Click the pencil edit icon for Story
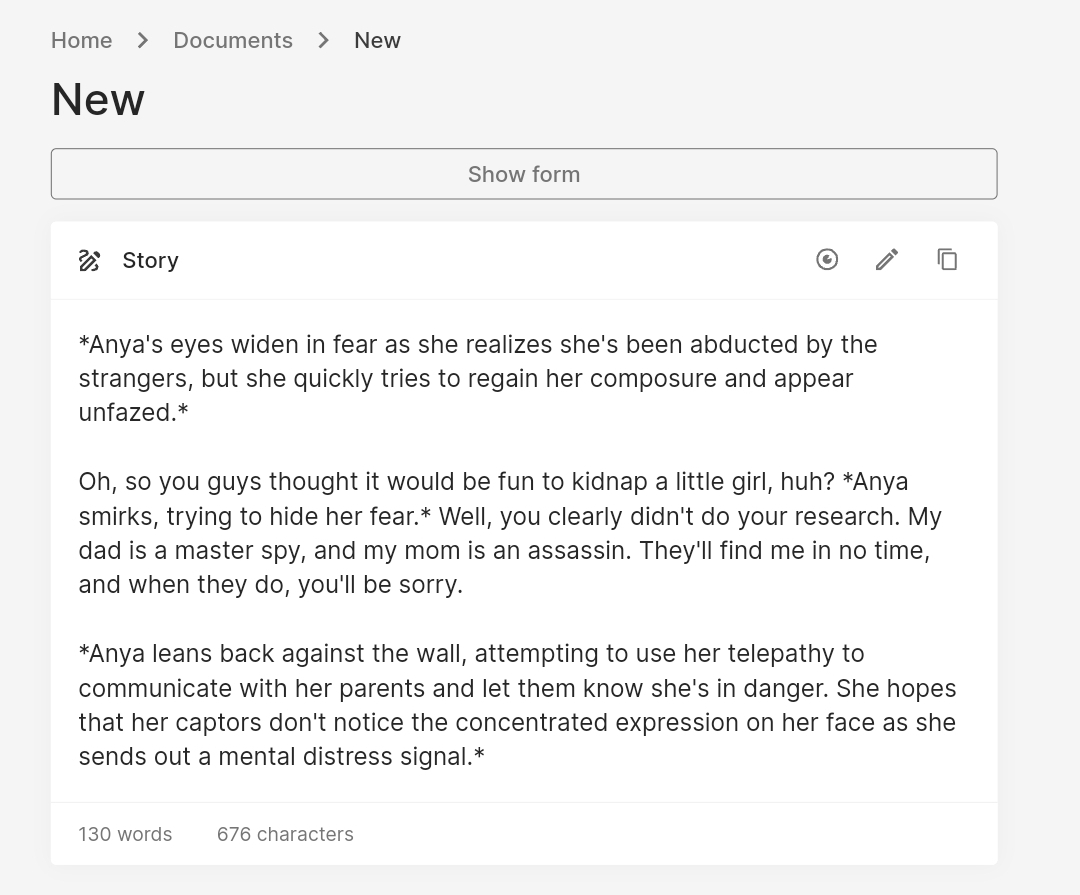Screen dimensions: 1080x895 [x=887, y=260]
